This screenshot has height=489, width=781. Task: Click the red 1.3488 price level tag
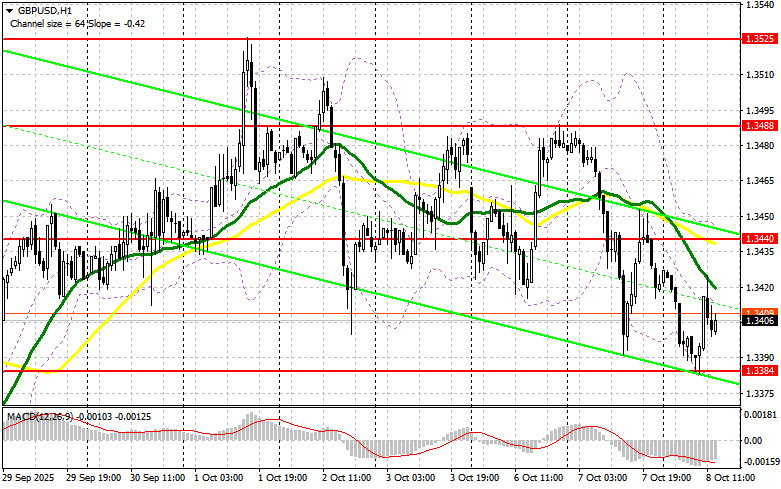click(760, 126)
